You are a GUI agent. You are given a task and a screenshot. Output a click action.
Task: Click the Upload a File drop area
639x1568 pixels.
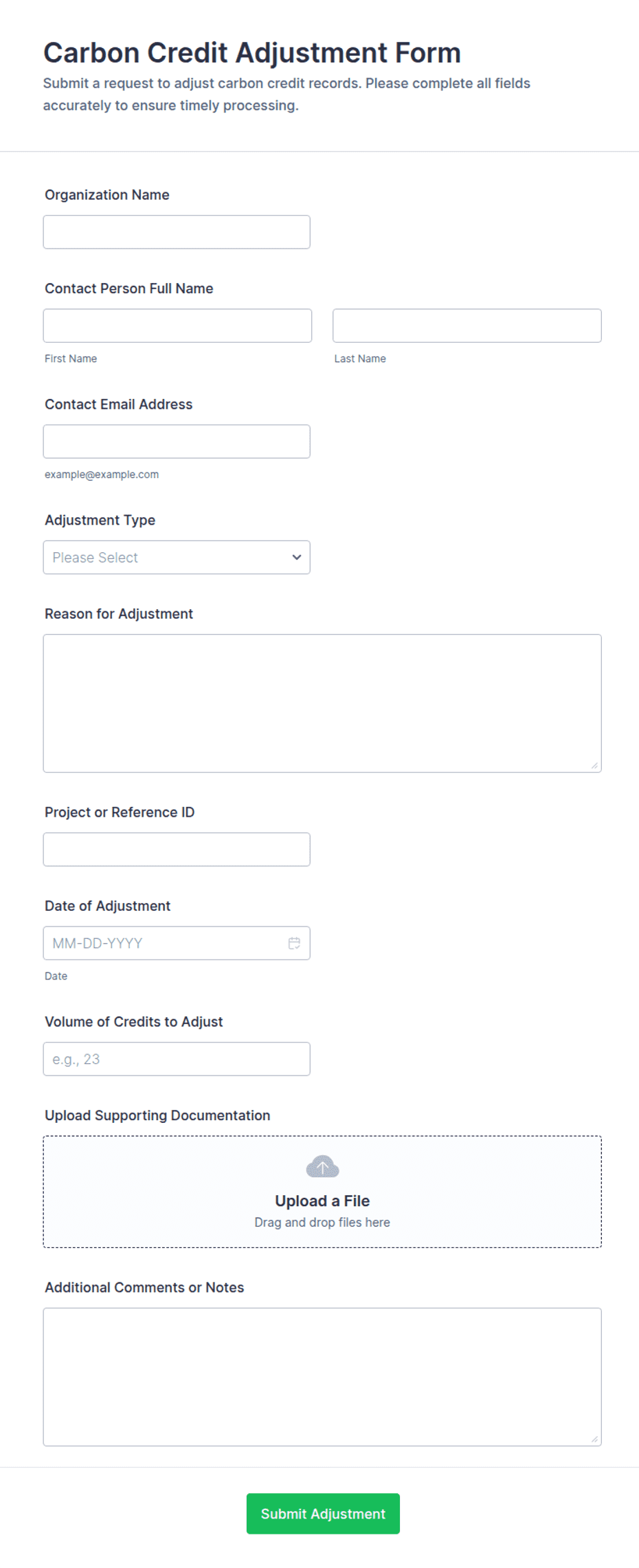322,1192
